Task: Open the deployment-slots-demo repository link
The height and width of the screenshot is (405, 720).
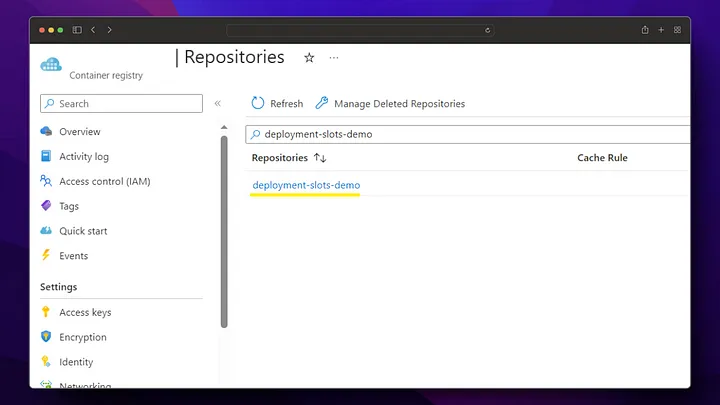Action: pos(306,185)
